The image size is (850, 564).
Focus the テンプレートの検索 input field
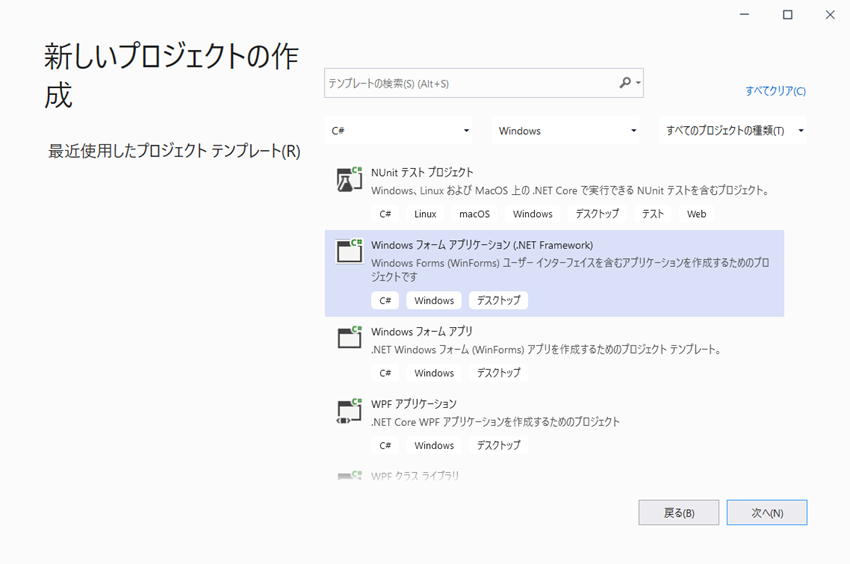tap(470, 83)
